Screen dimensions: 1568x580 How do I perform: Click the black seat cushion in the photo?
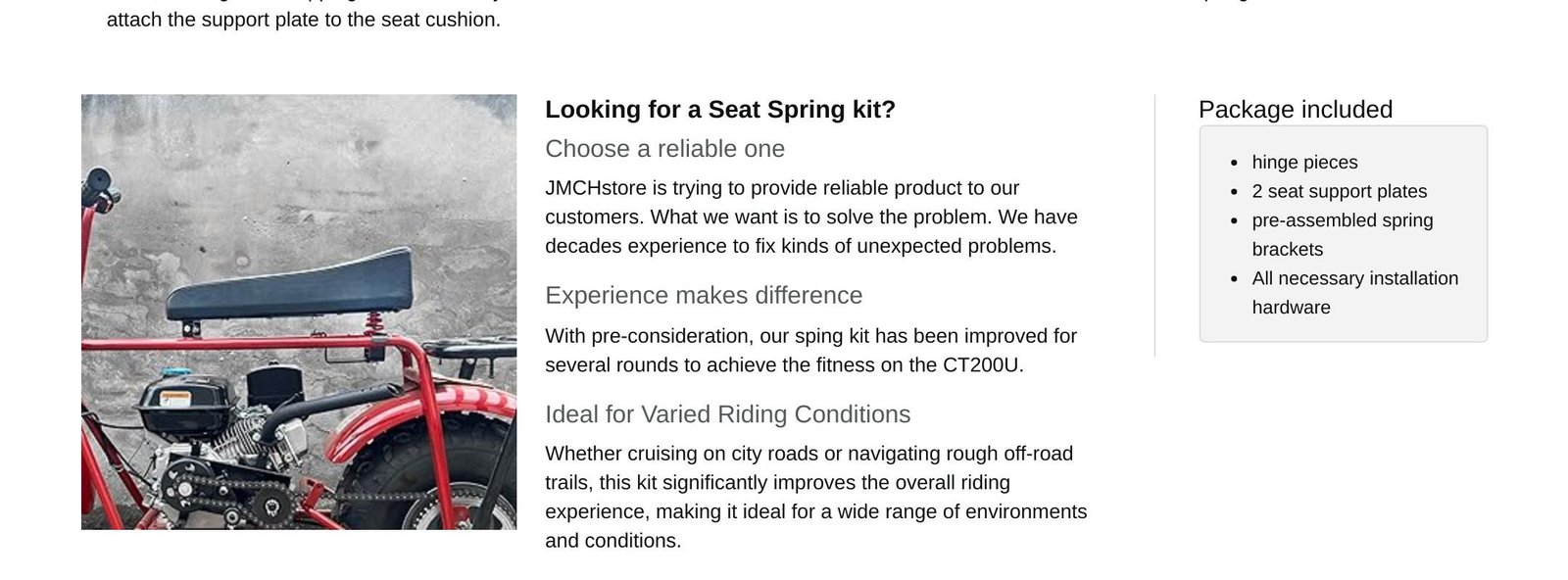[294, 284]
